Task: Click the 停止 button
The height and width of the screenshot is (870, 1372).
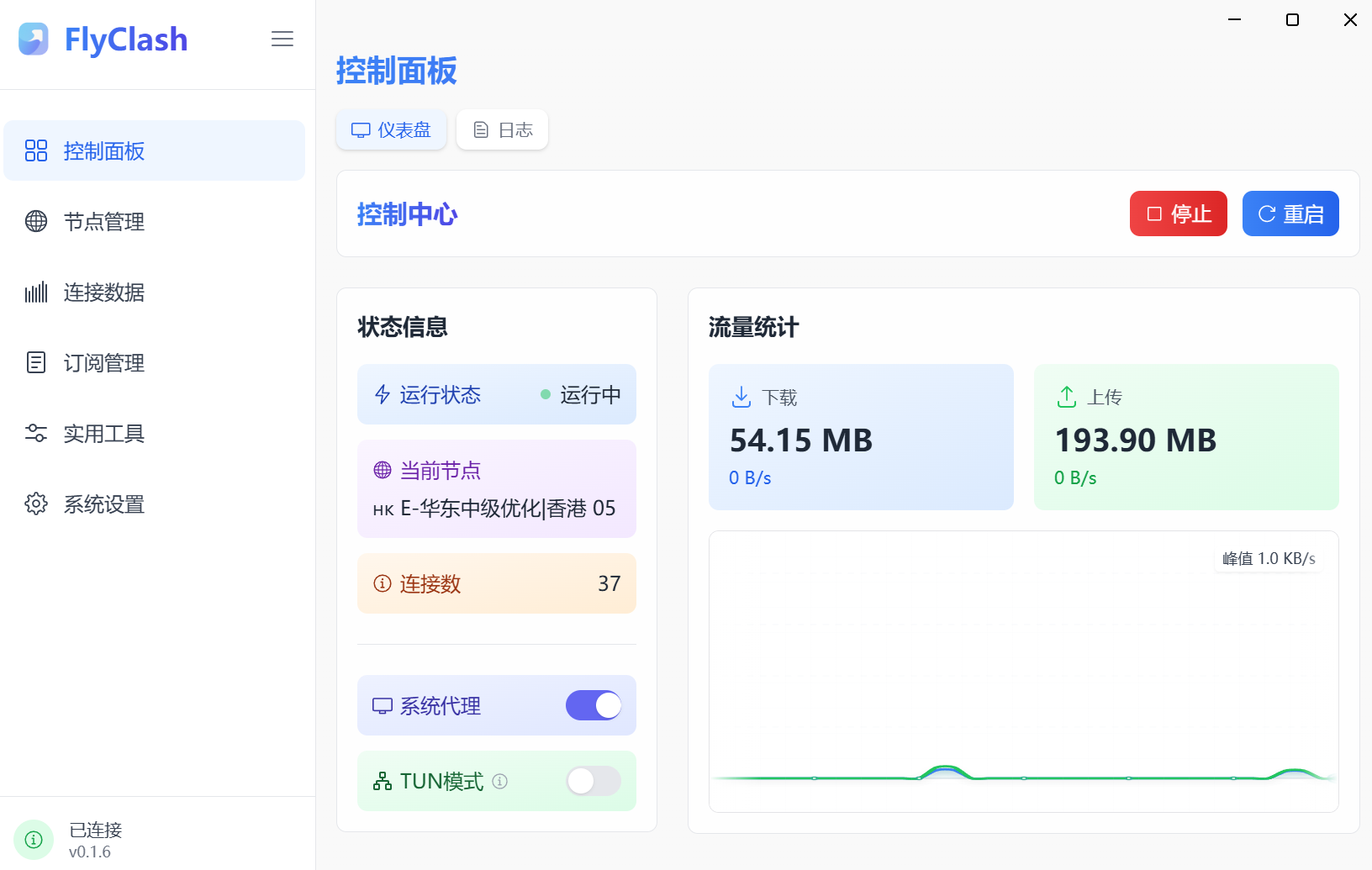Action: pos(1179,214)
